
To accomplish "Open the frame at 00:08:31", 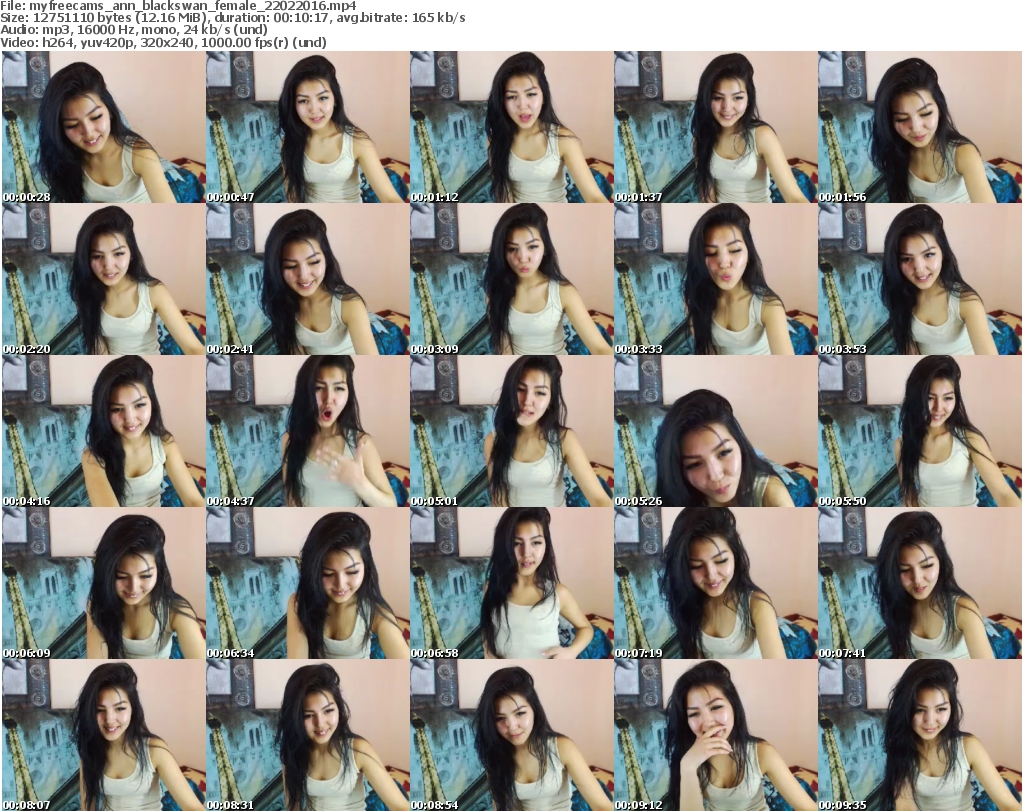I will click(308, 735).
